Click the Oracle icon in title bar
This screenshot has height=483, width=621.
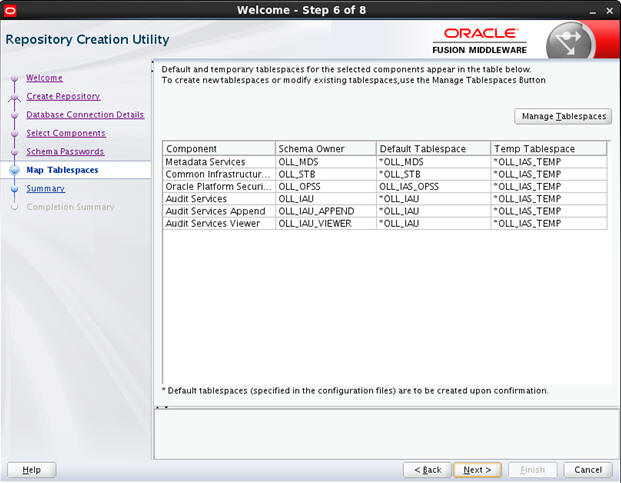tap(10, 10)
